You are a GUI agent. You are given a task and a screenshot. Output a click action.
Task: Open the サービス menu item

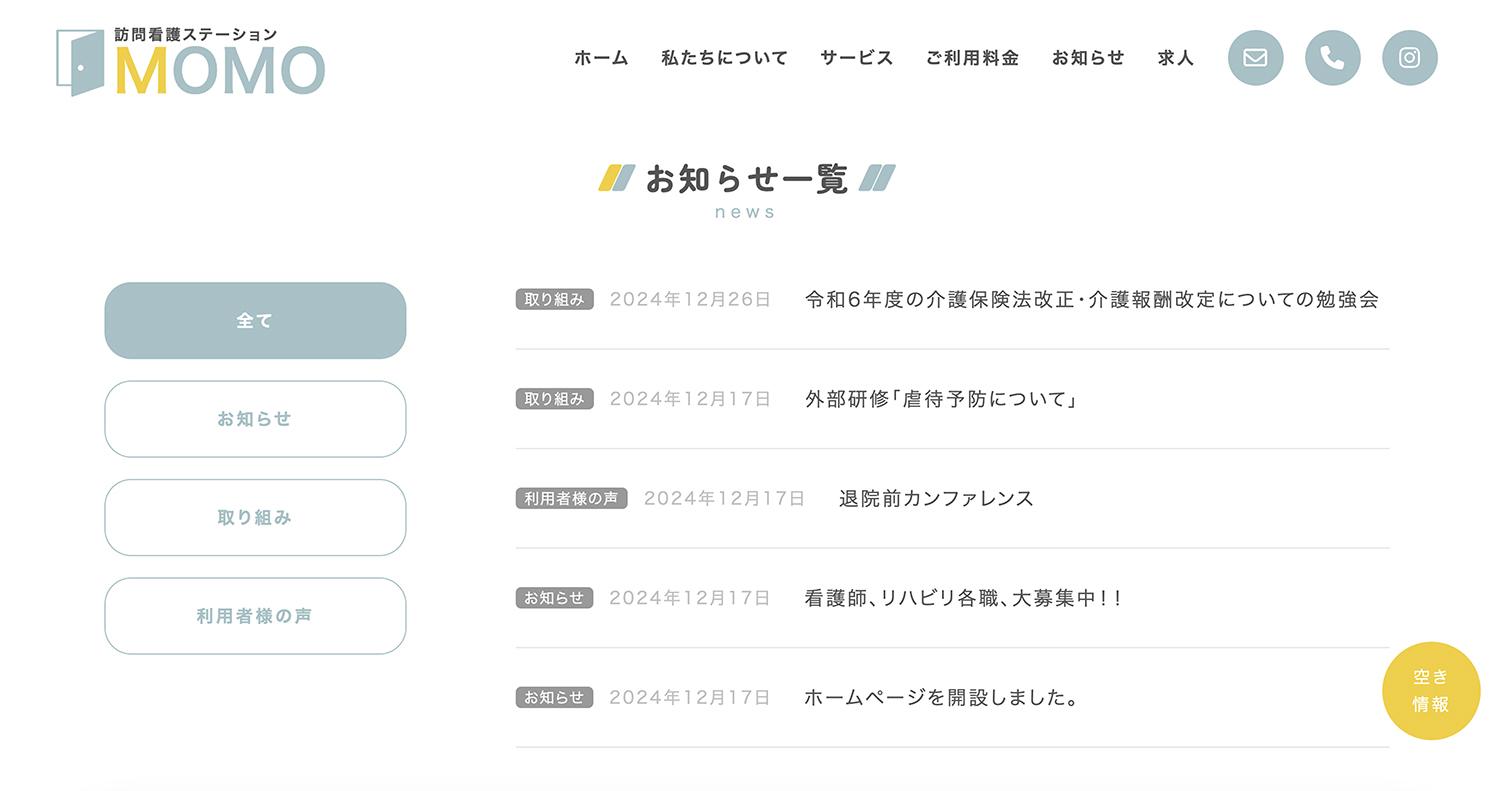(856, 58)
